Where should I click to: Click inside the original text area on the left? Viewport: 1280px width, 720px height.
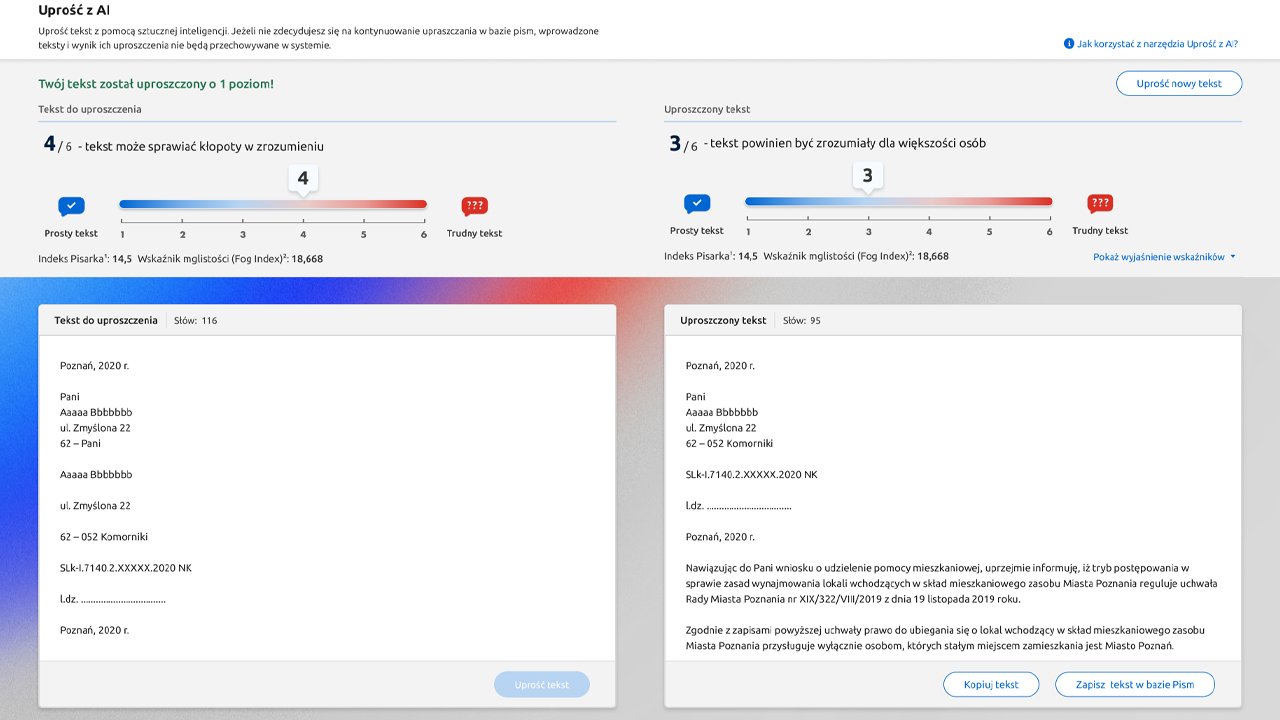[326, 500]
